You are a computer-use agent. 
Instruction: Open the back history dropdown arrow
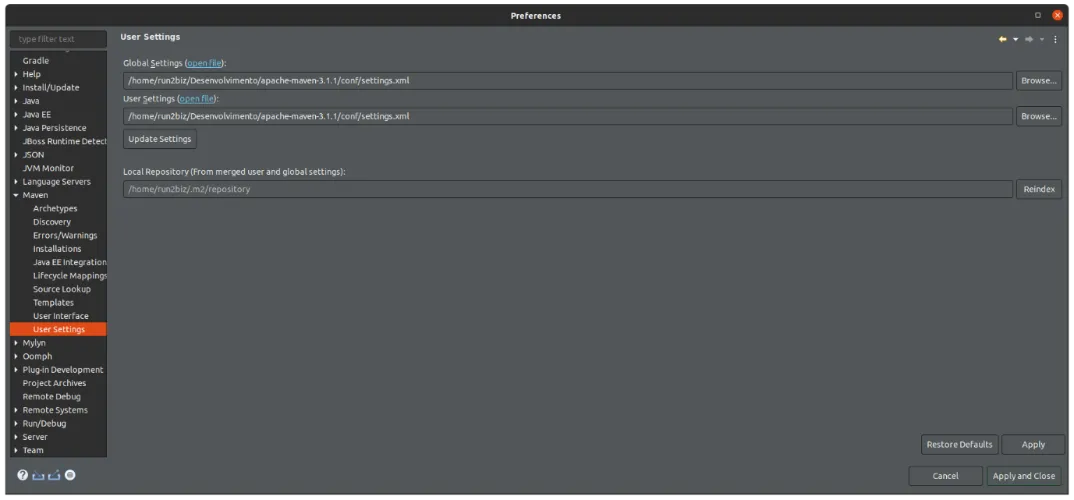[x=1016, y=40]
